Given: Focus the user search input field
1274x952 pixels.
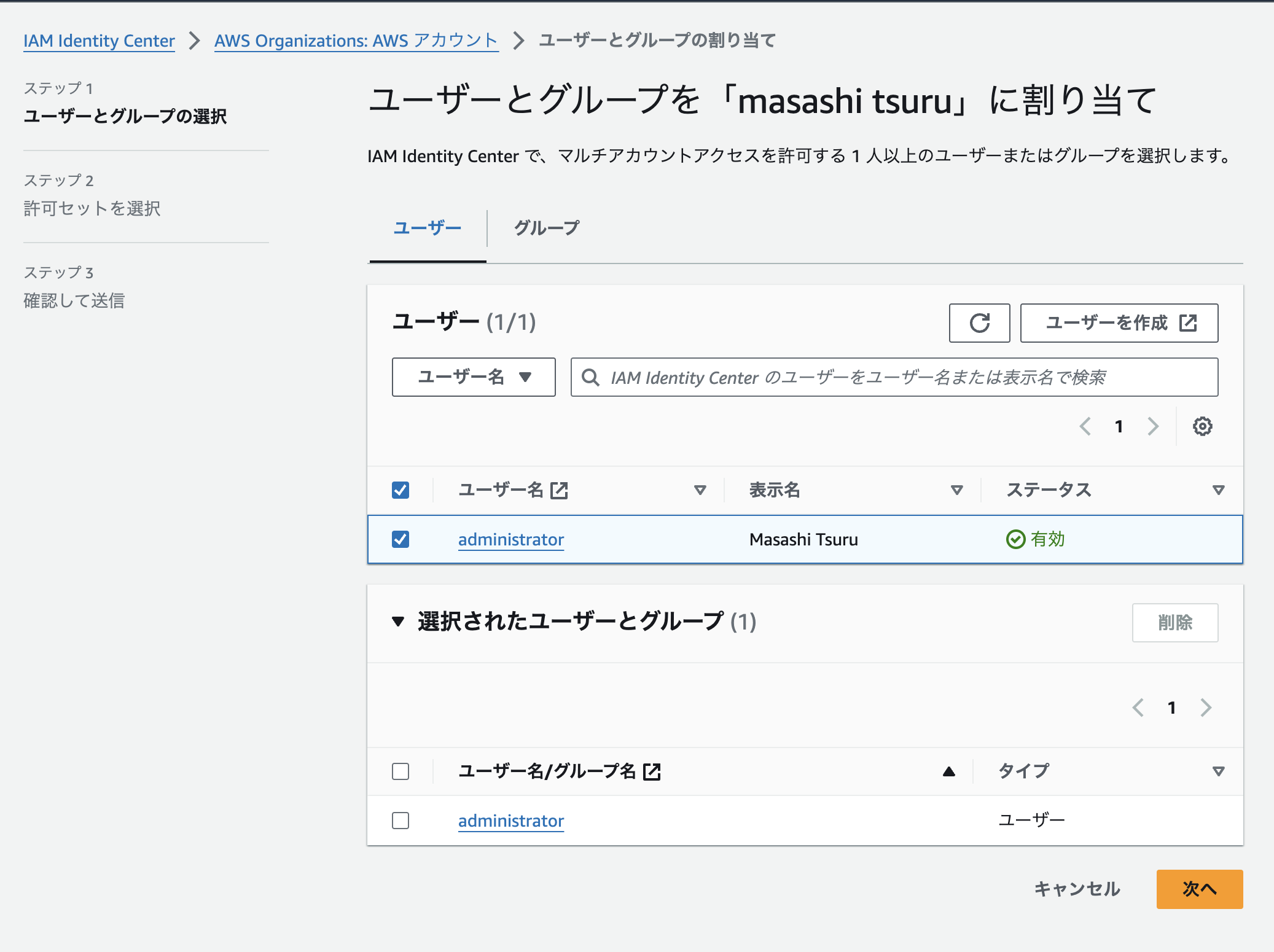Looking at the screenshot, I should pyautogui.click(x=894, y=377).
